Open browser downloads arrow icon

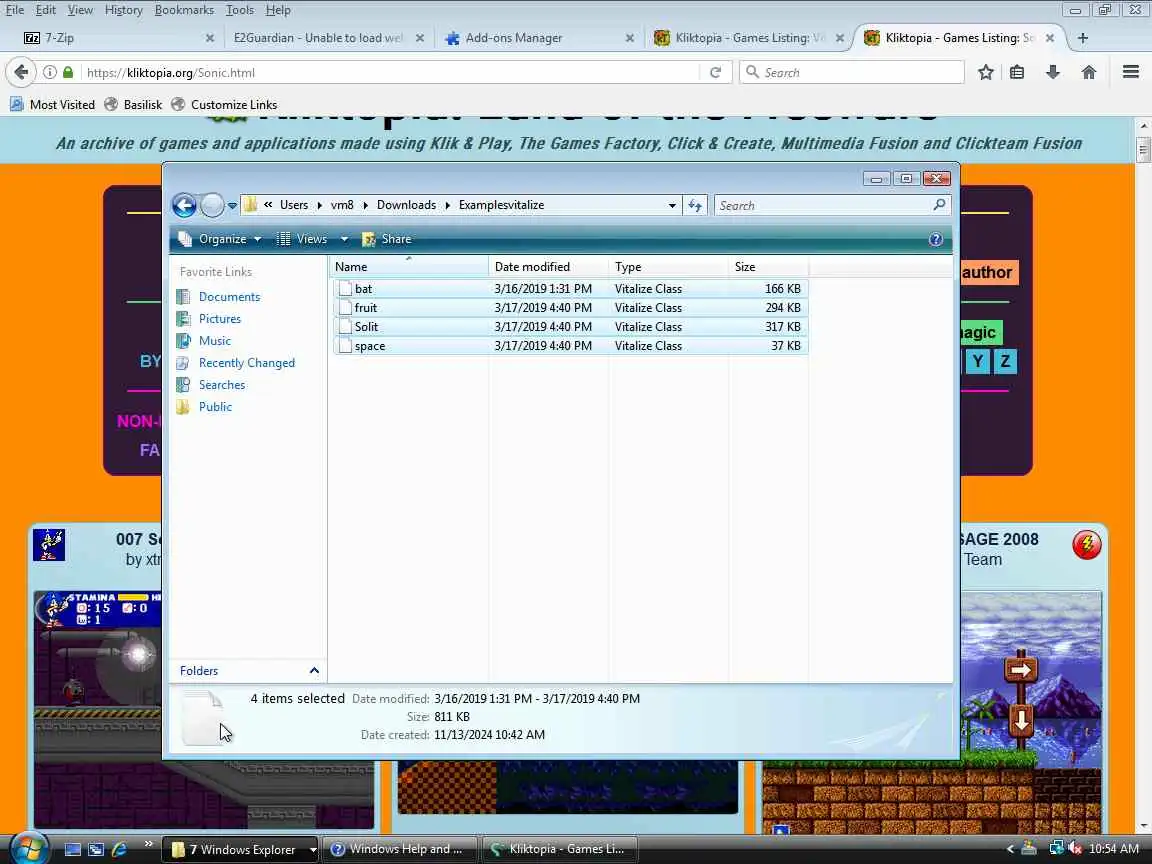coord(1053,72)
